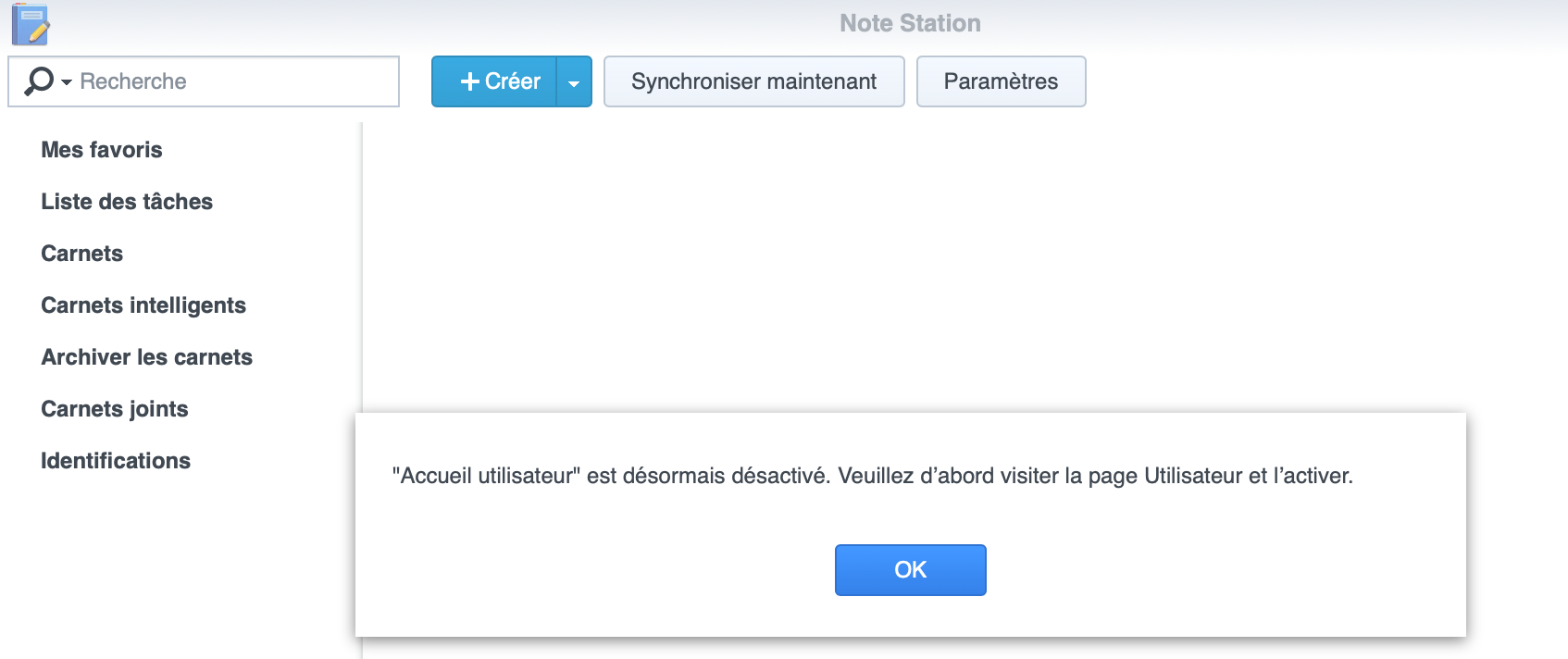Click the Accueil utilisateur warning message text
The height and width of the screenshot is (659, 1568).
(872, 476)
